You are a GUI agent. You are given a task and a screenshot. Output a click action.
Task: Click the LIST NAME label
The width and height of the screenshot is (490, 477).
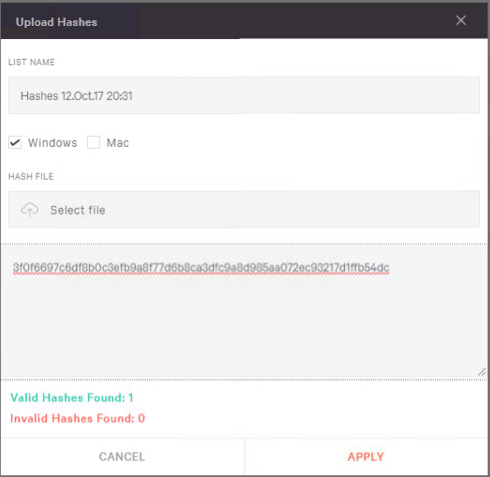32,62
